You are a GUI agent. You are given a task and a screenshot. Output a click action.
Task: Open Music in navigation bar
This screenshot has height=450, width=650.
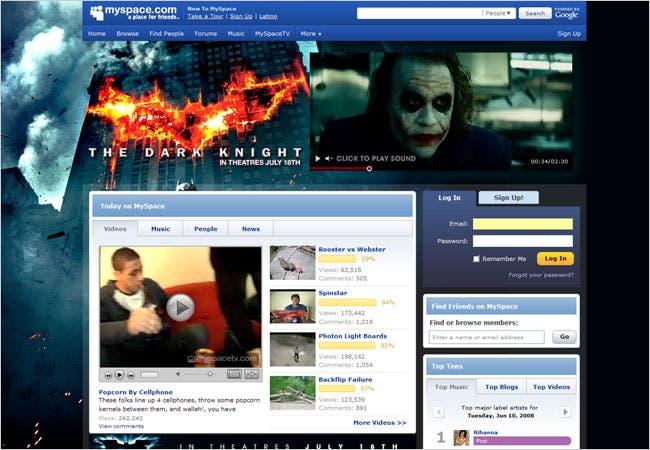coord(236,34)
